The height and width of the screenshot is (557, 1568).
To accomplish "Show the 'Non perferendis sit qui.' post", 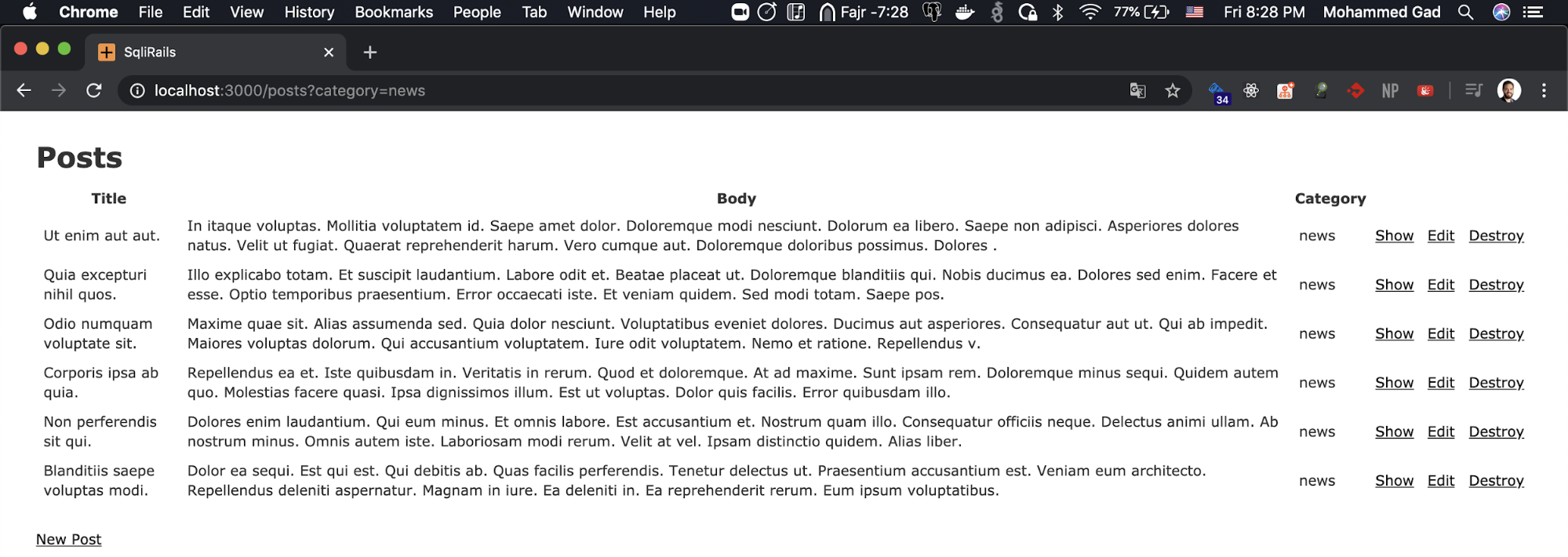I will pyautogui.click(x=1395, y=432).
